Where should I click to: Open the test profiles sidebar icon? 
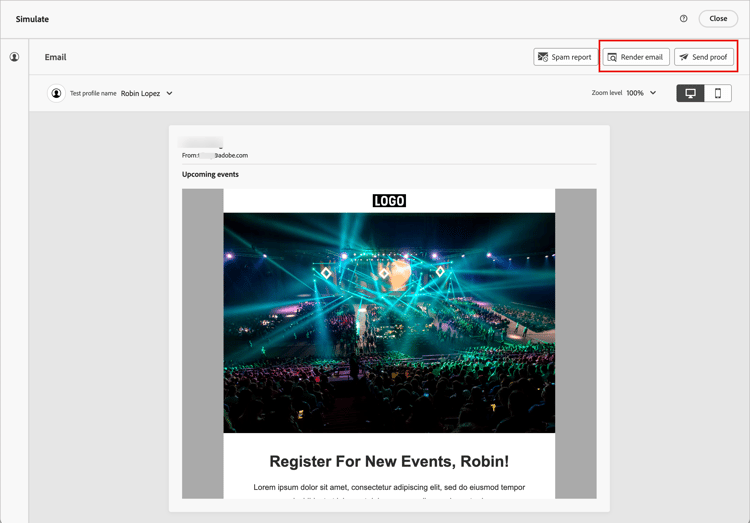(14, 57)
